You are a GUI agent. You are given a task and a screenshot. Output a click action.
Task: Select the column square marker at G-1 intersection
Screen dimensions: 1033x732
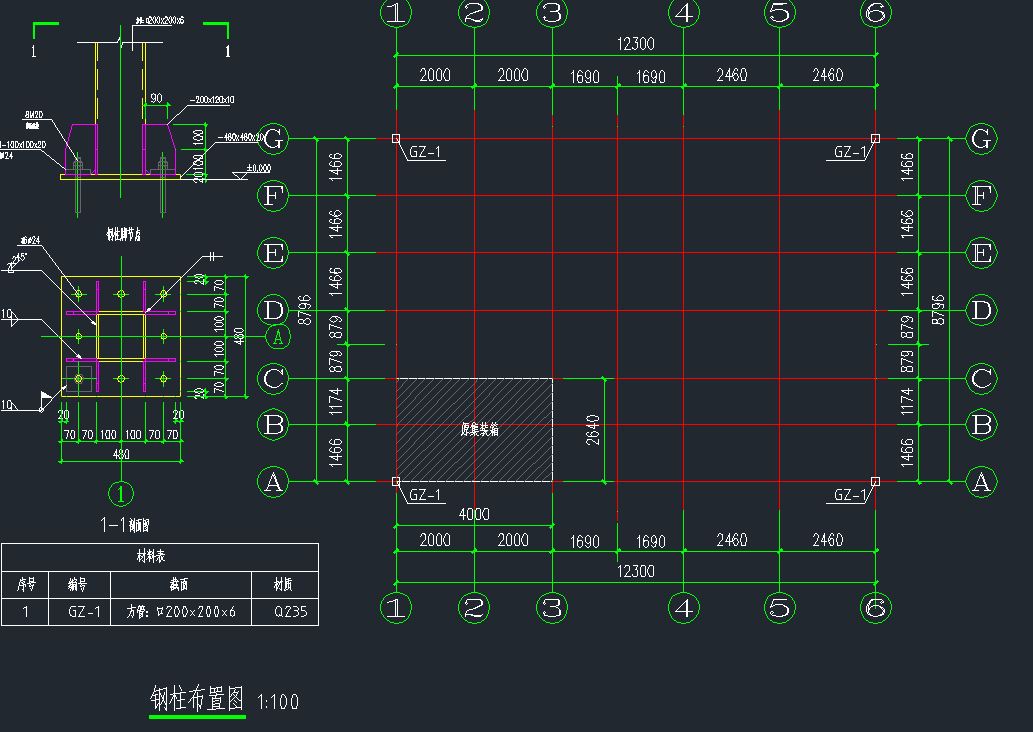click(396, 138)
